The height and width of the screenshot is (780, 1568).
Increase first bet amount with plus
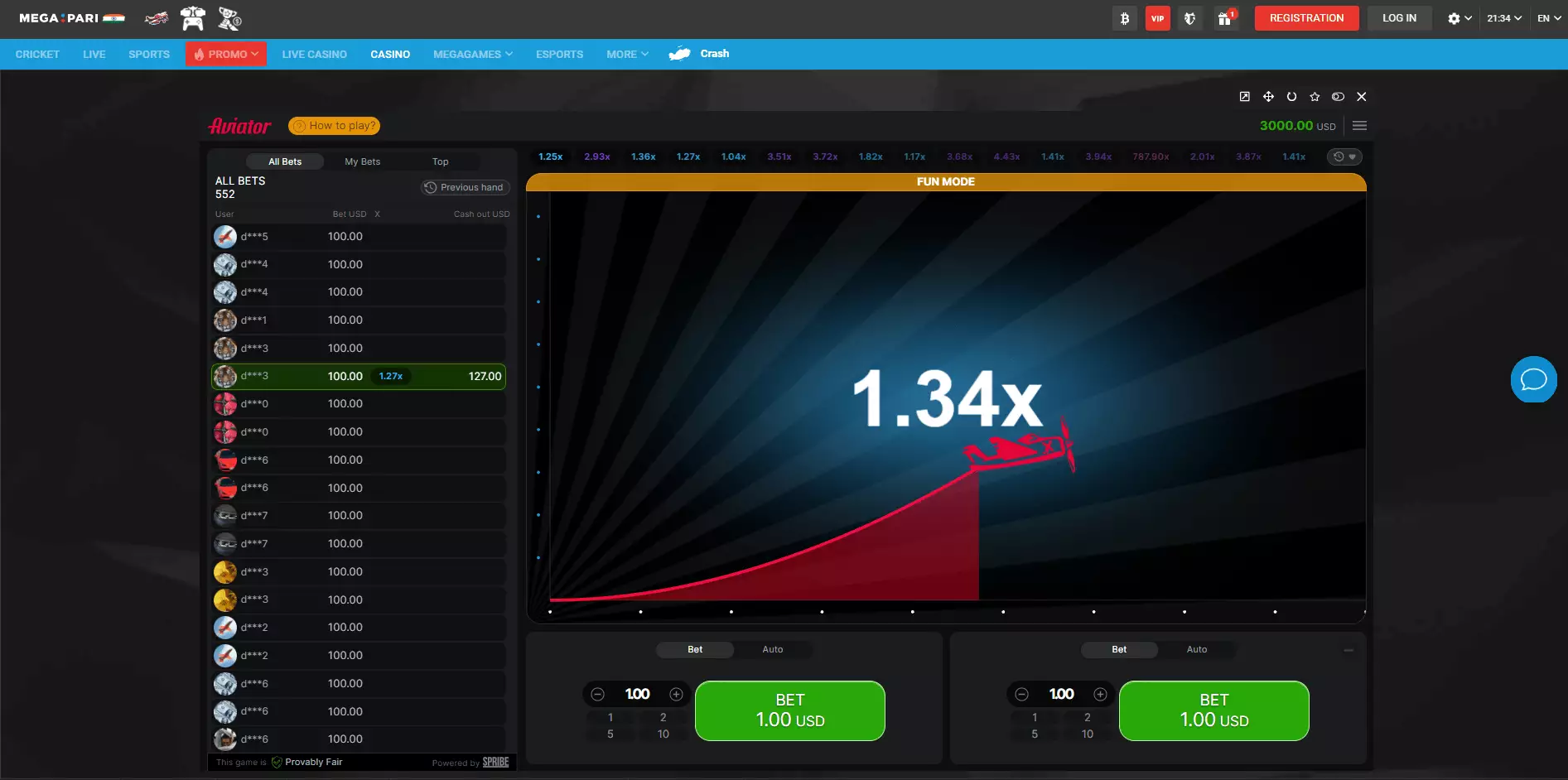point(676,695)
